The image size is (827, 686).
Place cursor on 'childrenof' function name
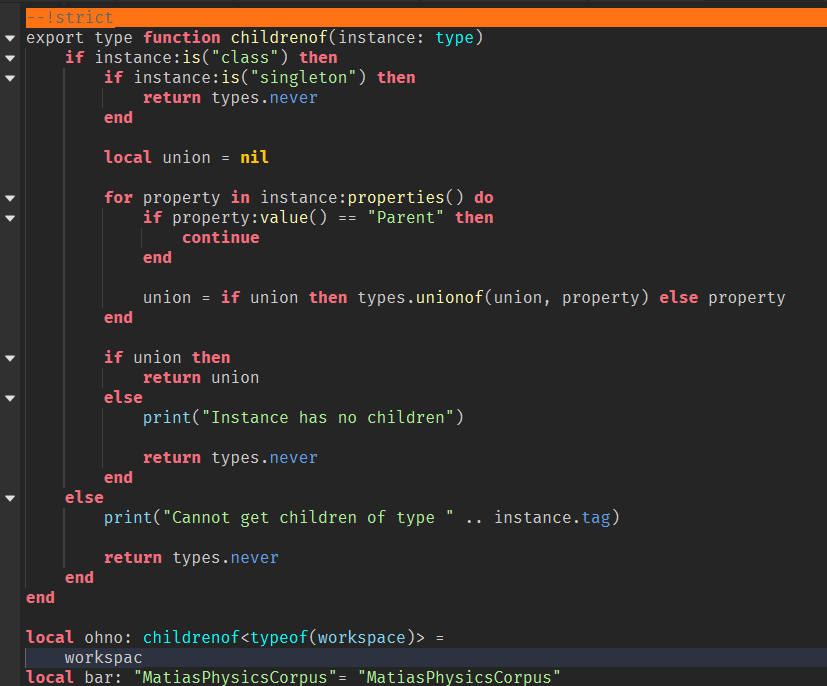coord(279,37)
